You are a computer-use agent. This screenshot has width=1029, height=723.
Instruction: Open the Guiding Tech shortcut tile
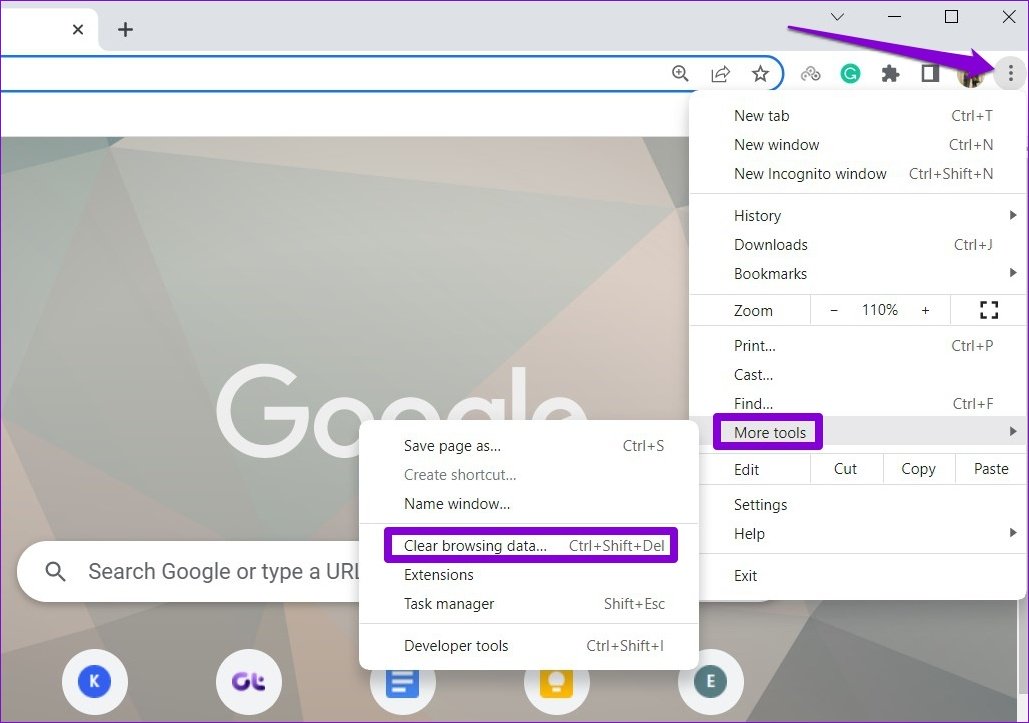pos(249,681)
